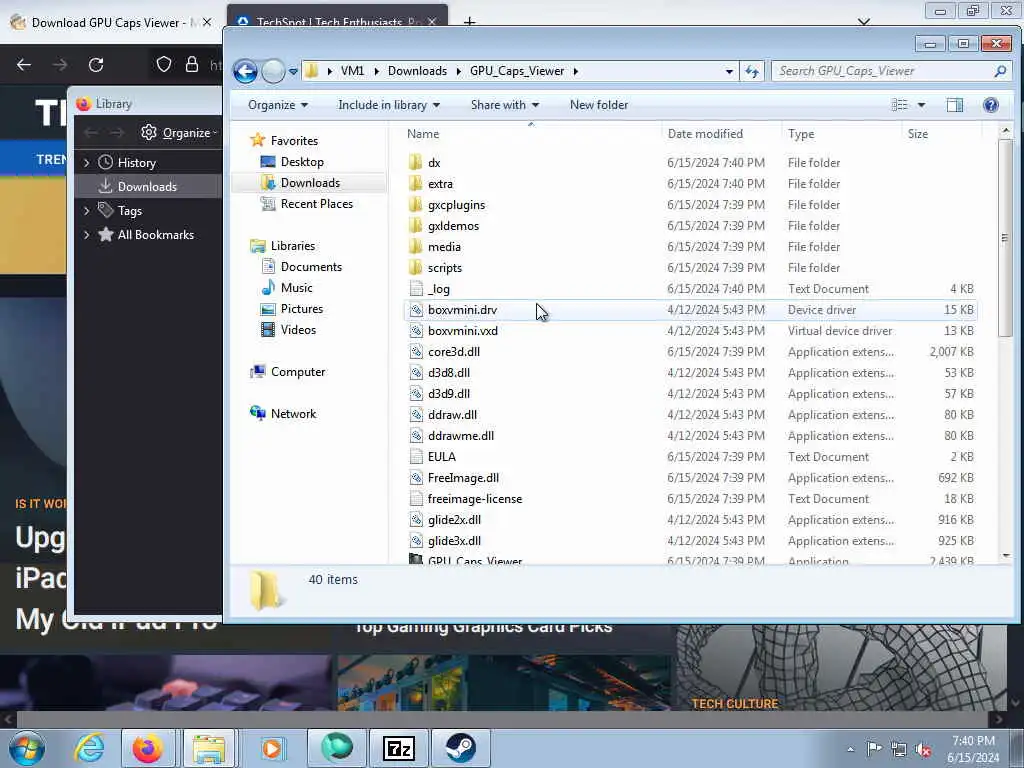Reload the page in Firefox
This screenshot has height=768, width=1024.
(96, 65)
